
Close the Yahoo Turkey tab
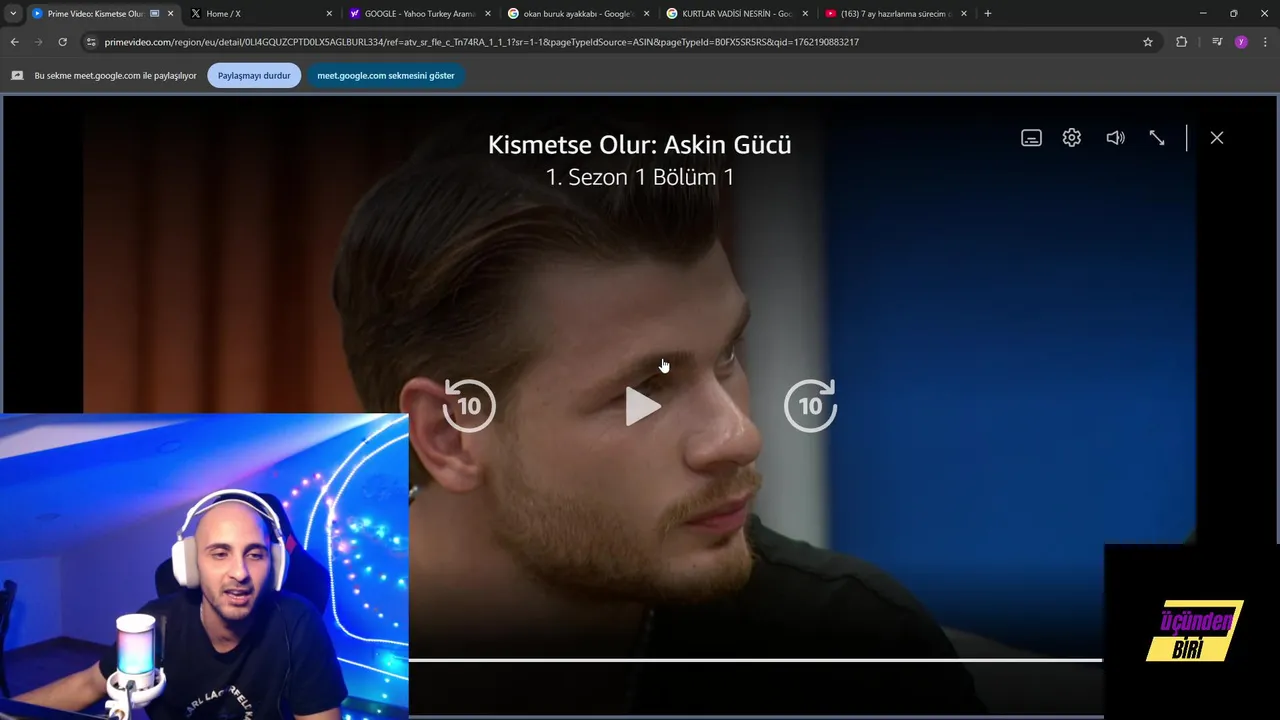(x=487, y=14)
